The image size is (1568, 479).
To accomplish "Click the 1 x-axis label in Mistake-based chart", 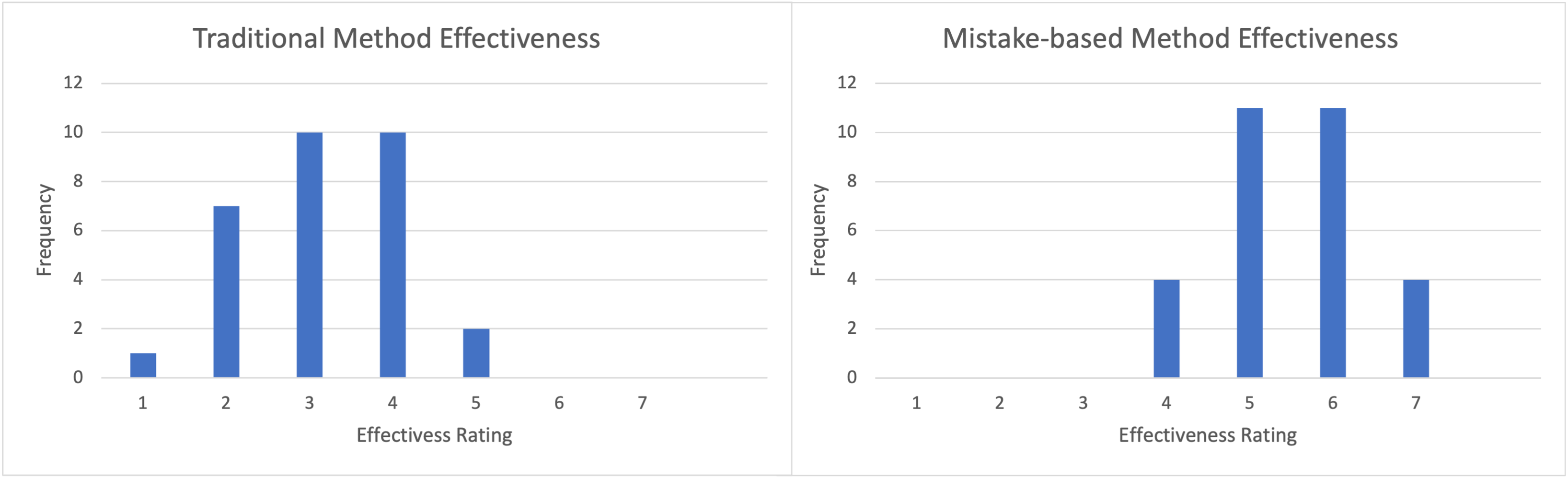I will [916, 403].
